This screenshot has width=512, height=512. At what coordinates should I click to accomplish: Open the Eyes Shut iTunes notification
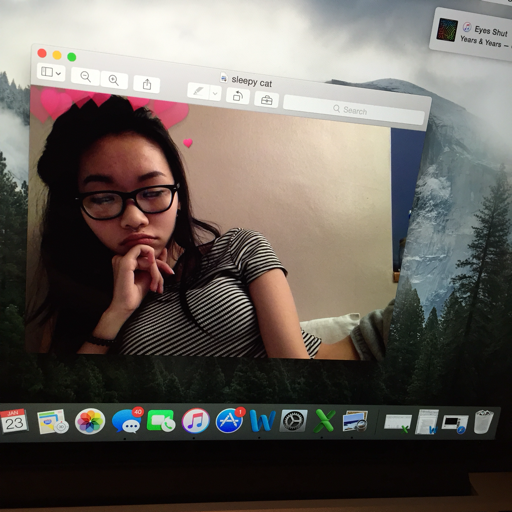(x=472, y=34)
